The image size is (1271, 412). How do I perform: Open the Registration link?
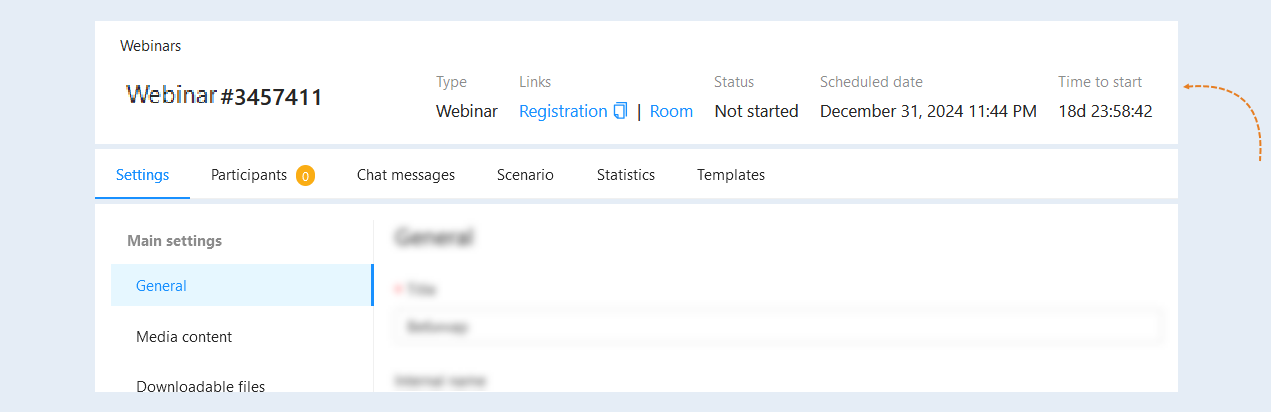click(563, 111)
